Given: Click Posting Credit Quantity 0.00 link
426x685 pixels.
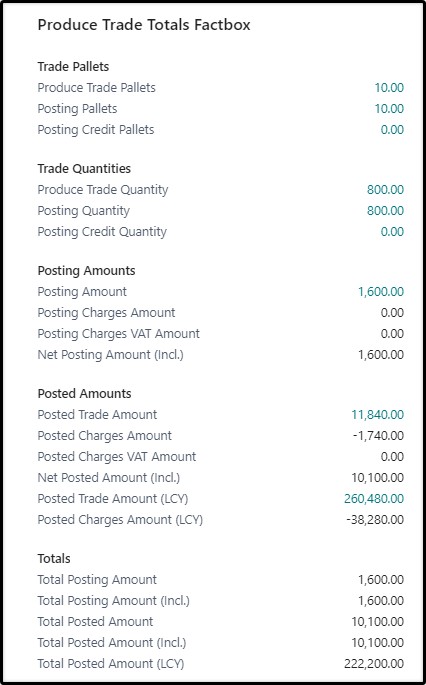Looking at the screenshot, I should (x=392, y=232).
